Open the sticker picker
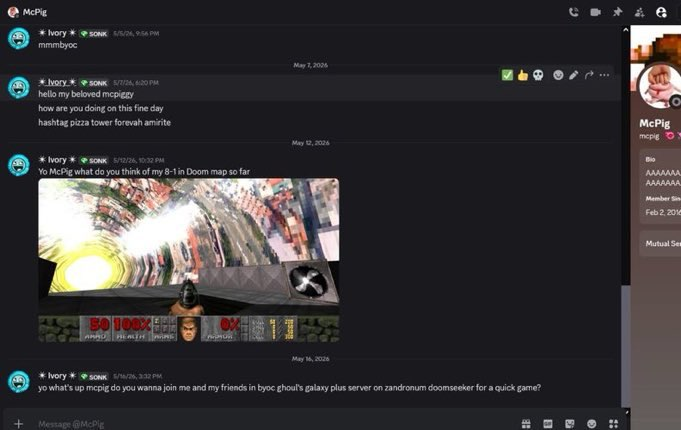 click(x=569, y=423)
